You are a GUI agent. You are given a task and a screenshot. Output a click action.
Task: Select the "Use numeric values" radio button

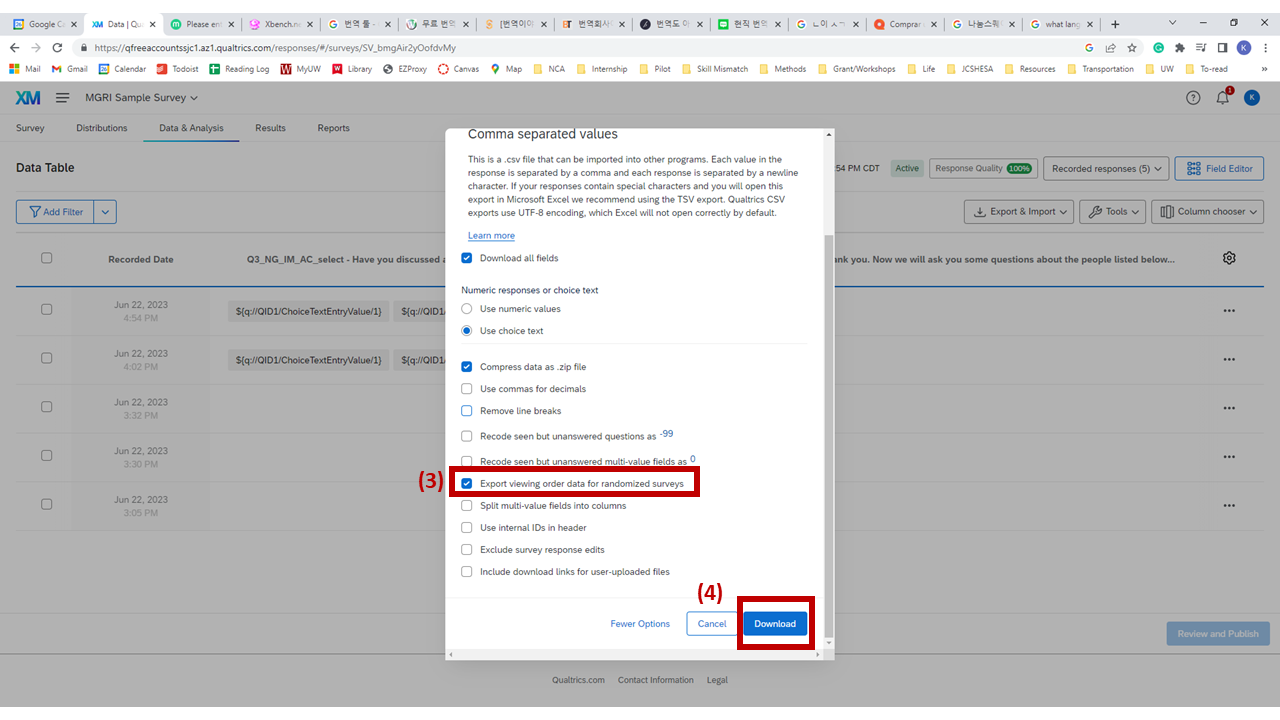point(466,308)
